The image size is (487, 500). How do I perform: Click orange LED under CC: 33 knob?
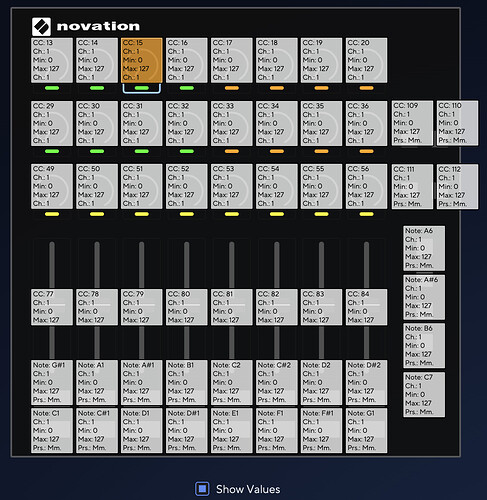[x=232, y=151]
